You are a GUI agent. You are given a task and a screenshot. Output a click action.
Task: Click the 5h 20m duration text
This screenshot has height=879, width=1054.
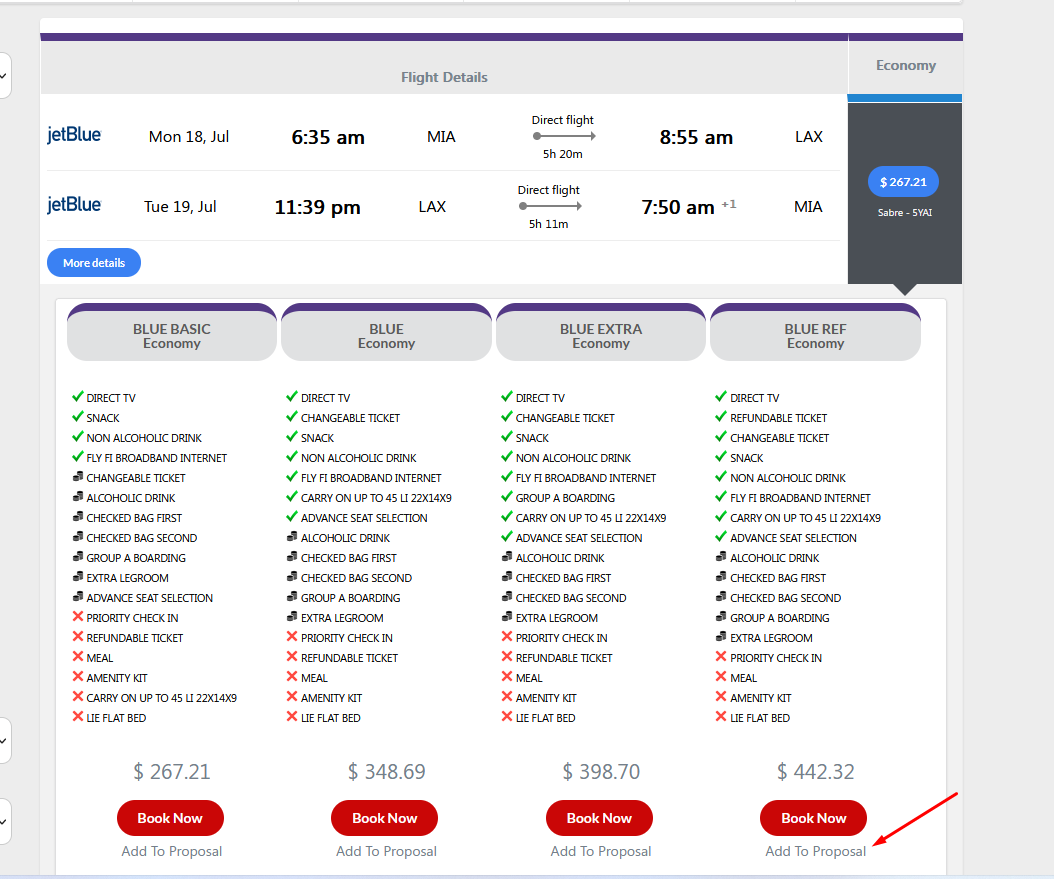point(563,154)
